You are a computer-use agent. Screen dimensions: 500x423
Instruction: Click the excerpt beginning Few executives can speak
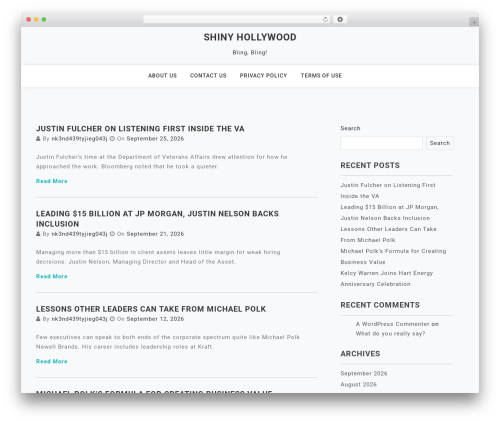click(x=168, y=342)
